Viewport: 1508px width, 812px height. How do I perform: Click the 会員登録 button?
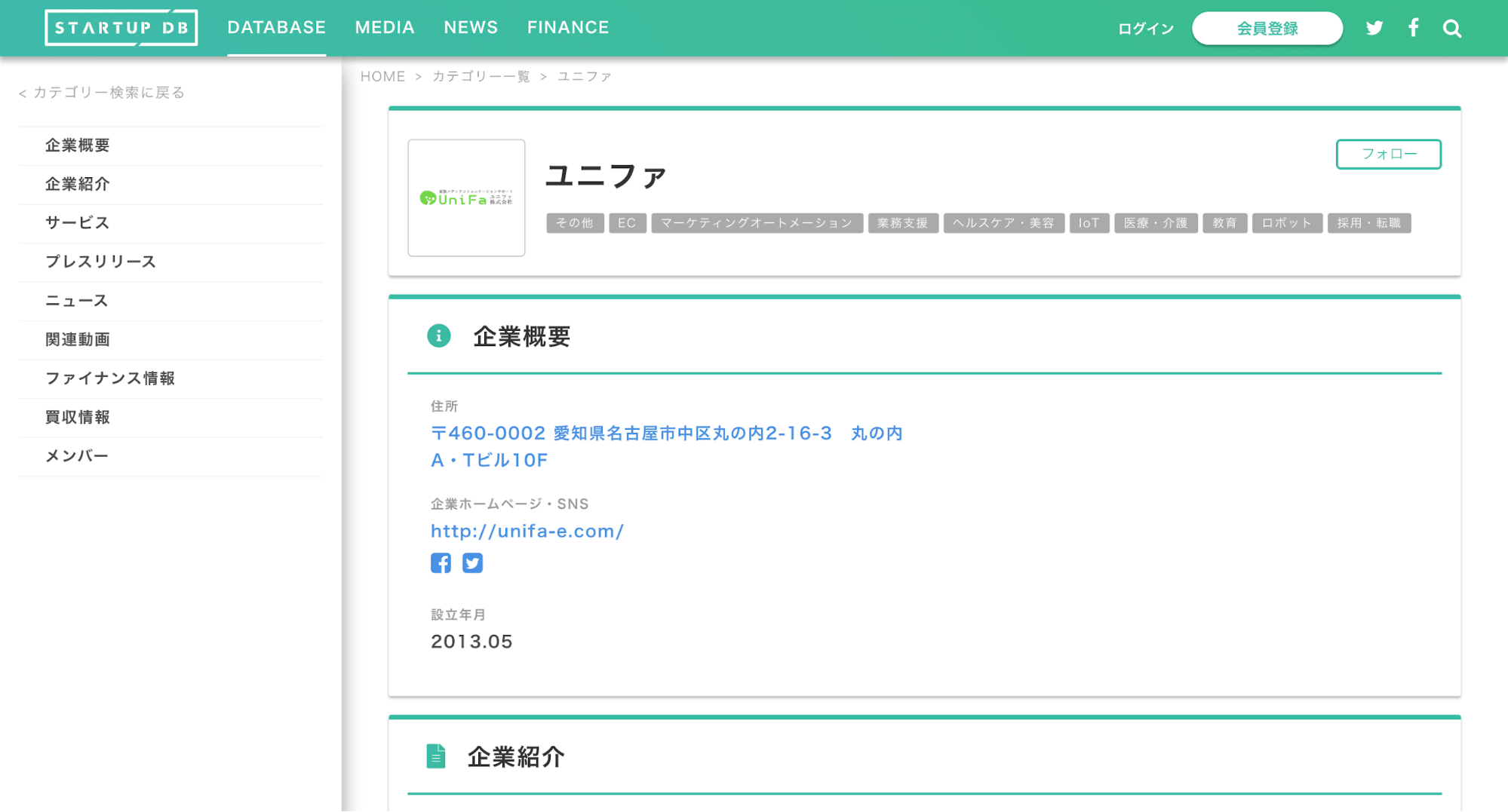point(1267,29)
